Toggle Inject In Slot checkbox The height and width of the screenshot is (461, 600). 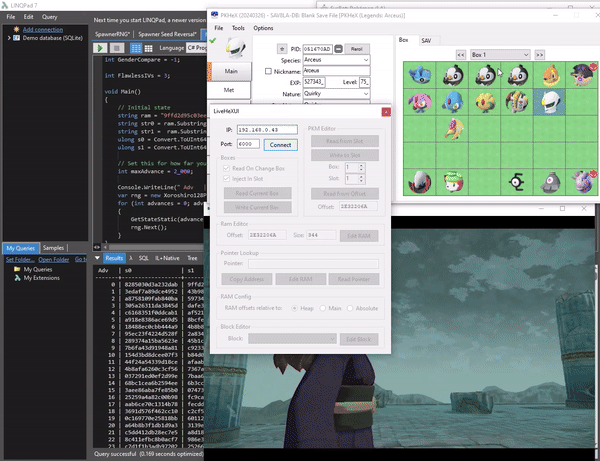click(x=227, y=179)
